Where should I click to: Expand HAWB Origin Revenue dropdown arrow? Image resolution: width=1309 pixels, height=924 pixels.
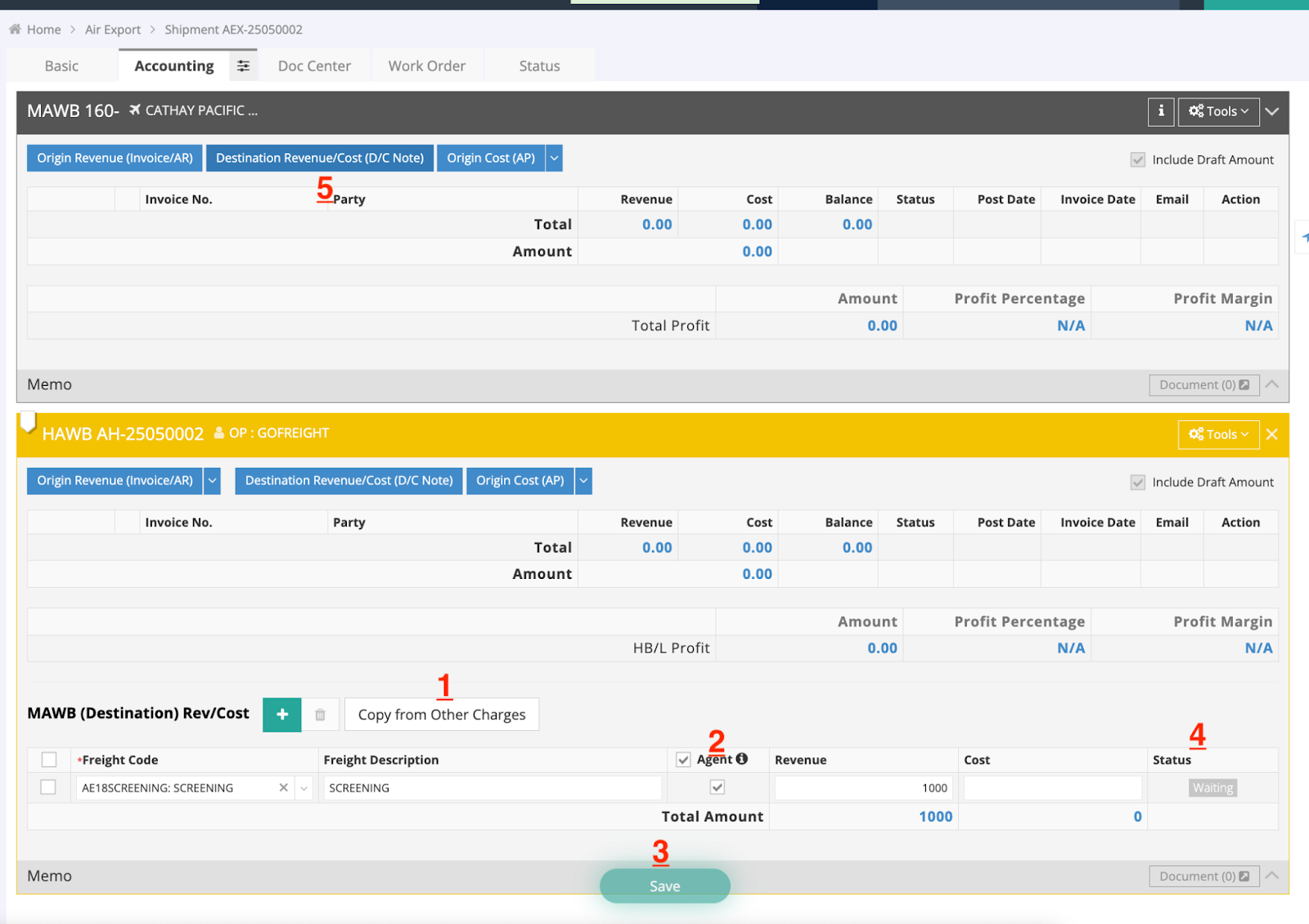point(212,481)
